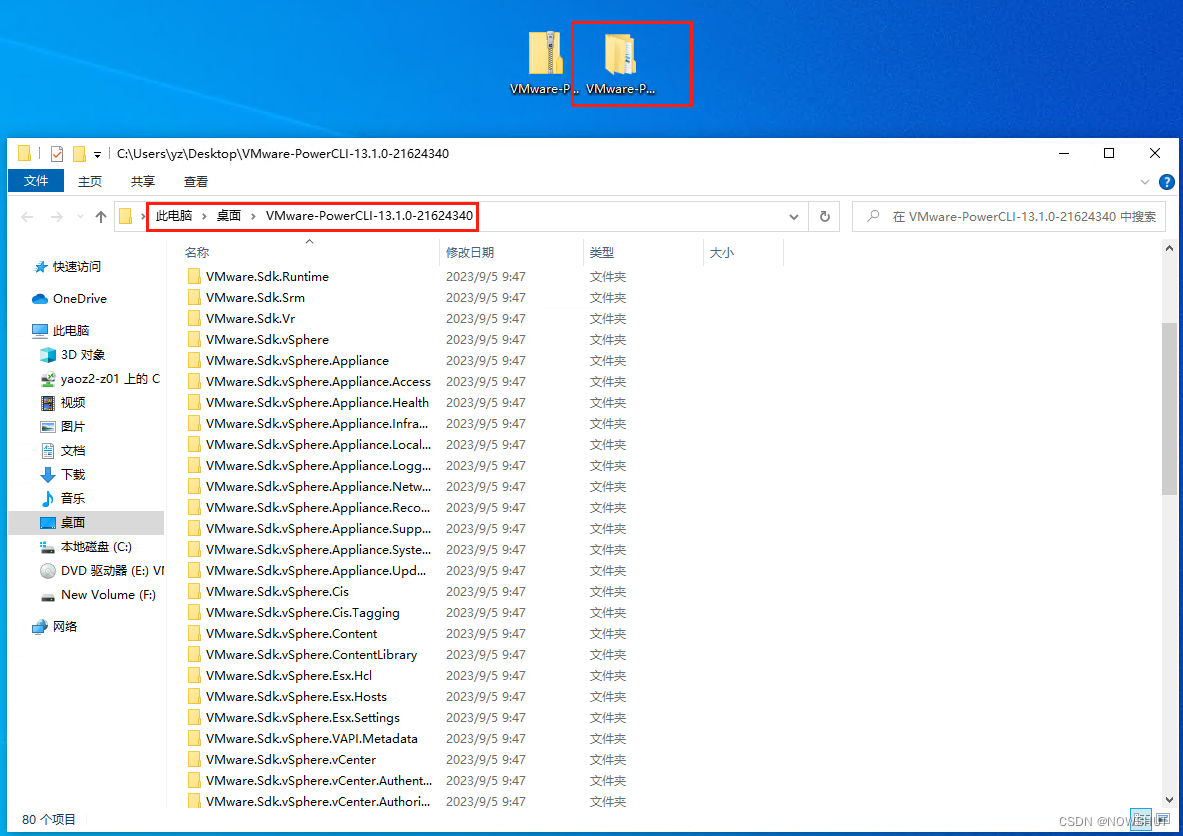
Task: Select the VMware.Sdk.Runtime folder
Action: [x=267, y=277]
